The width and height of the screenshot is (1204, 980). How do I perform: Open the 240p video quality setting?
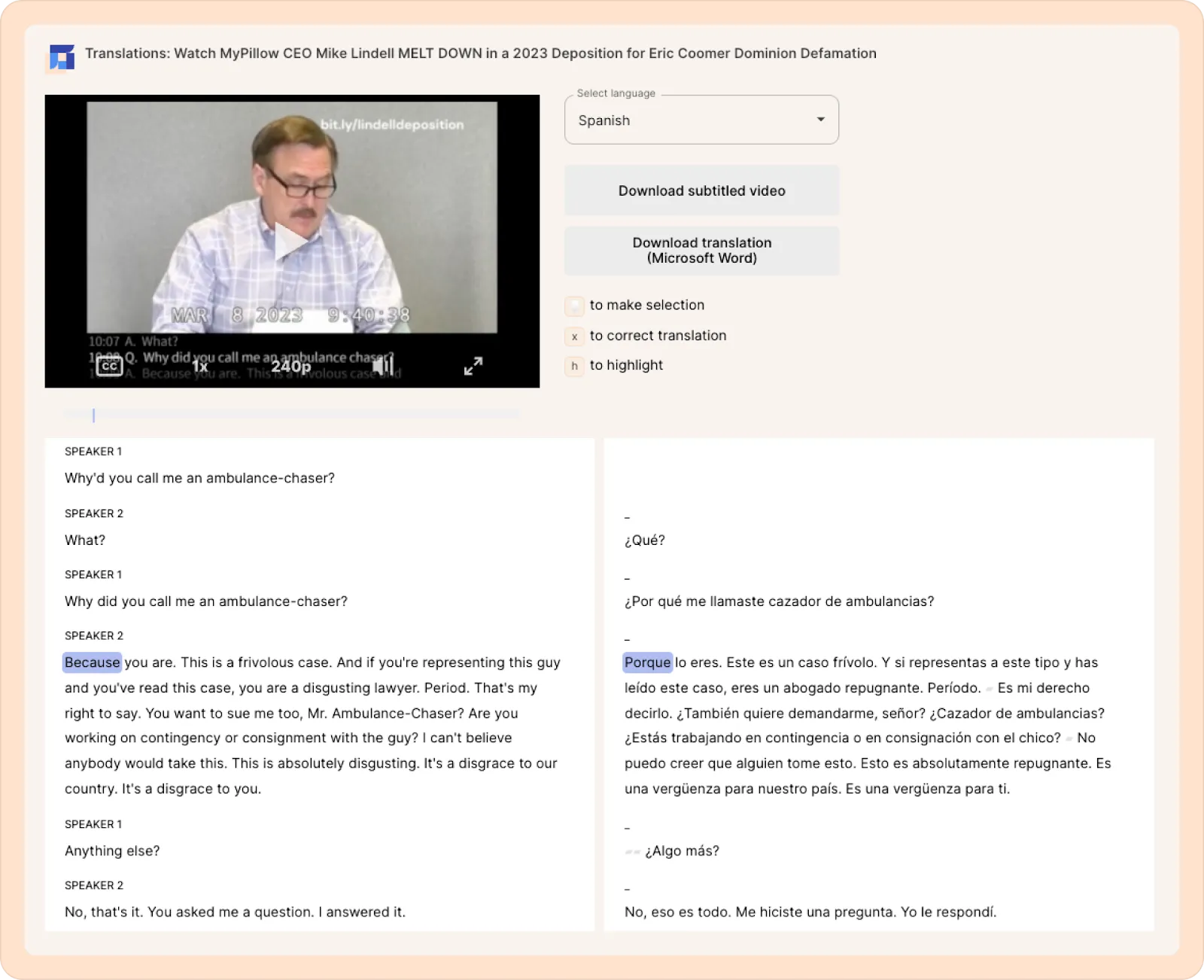click(291, 367)
